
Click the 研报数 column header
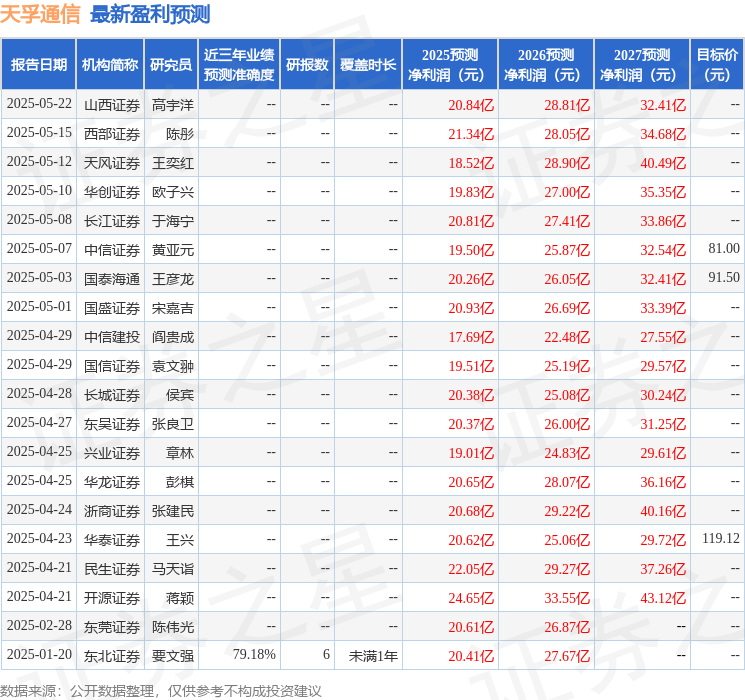coord(307,65)
